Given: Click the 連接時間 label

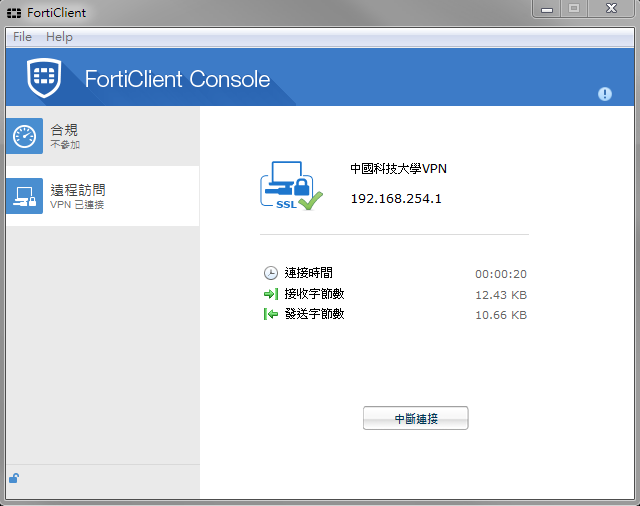Looking at the screenshot, I should (x=309, y=273).
